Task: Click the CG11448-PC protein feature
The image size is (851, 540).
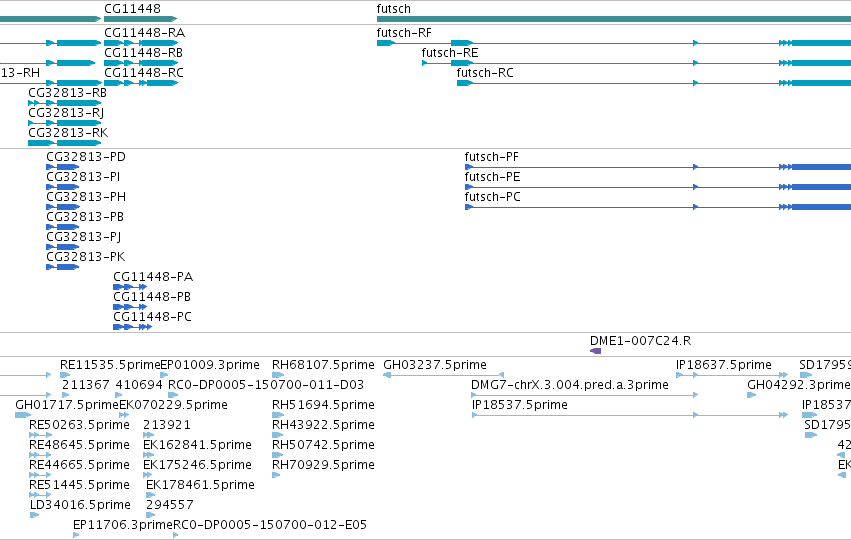Action: 132,327
